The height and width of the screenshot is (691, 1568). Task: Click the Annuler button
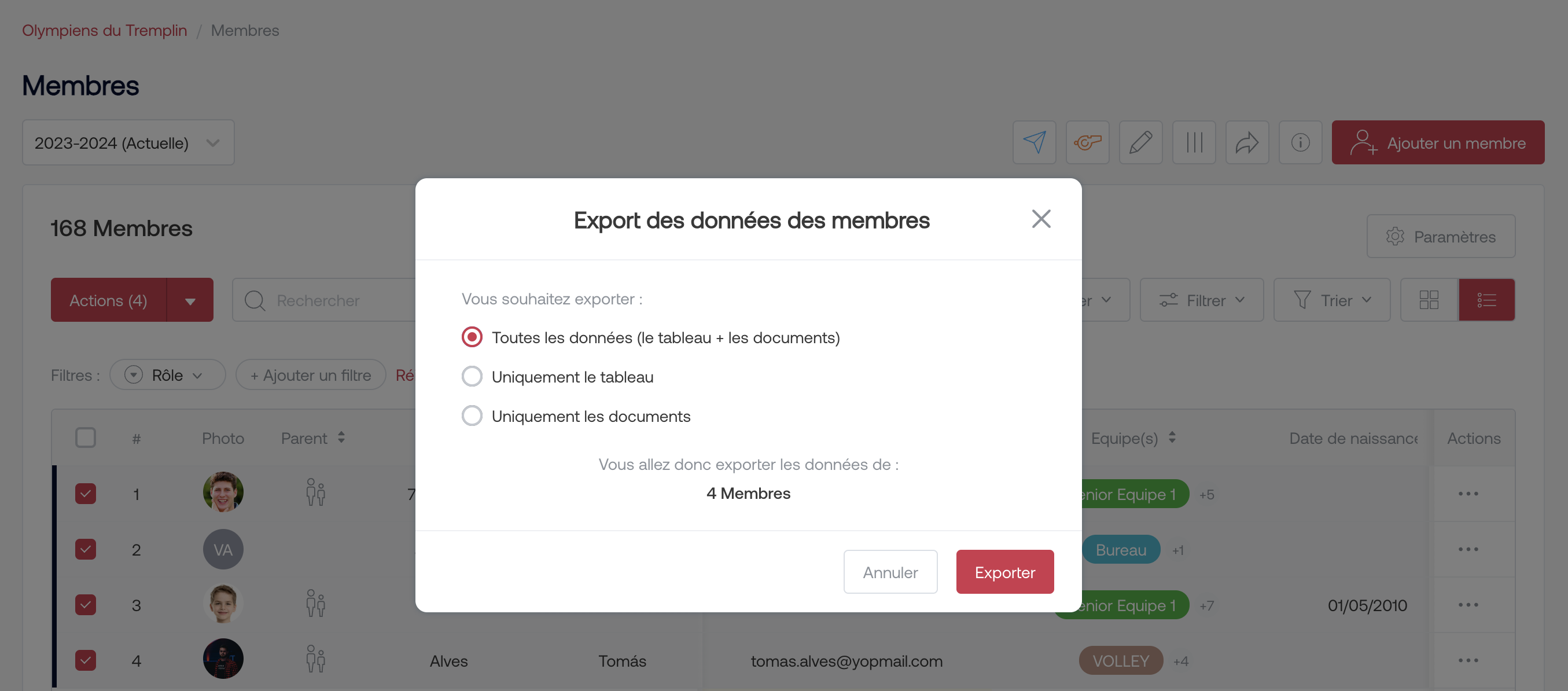pyautogui.click(x=890, y=572)
